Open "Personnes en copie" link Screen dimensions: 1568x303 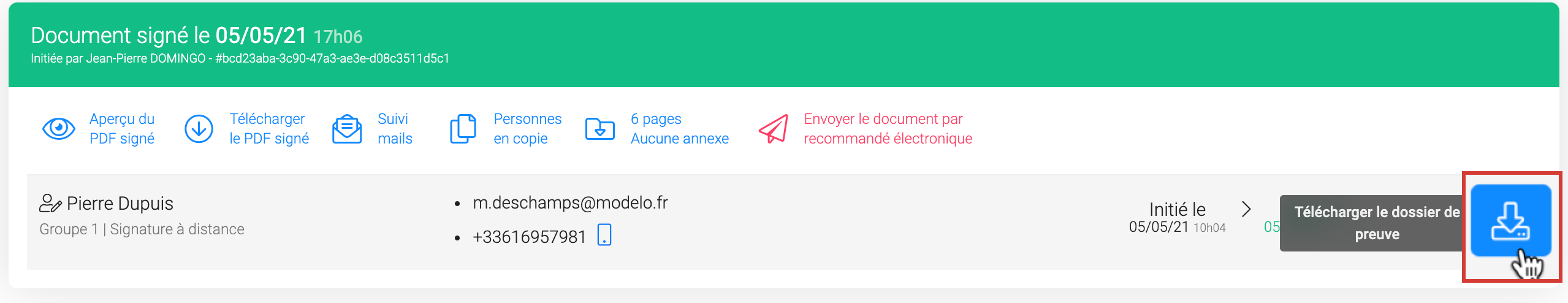[527, 129]
